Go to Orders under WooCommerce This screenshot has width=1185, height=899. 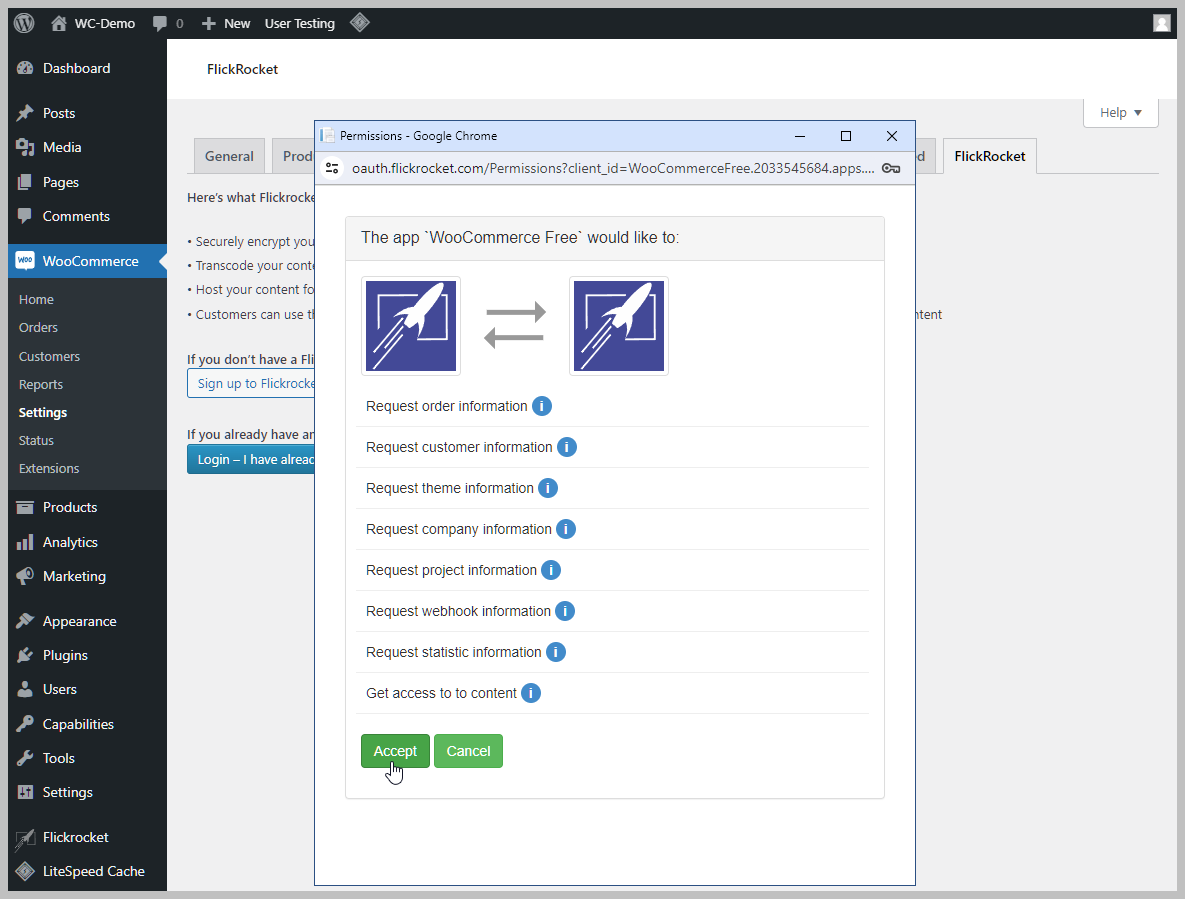[x=38, y=327]
